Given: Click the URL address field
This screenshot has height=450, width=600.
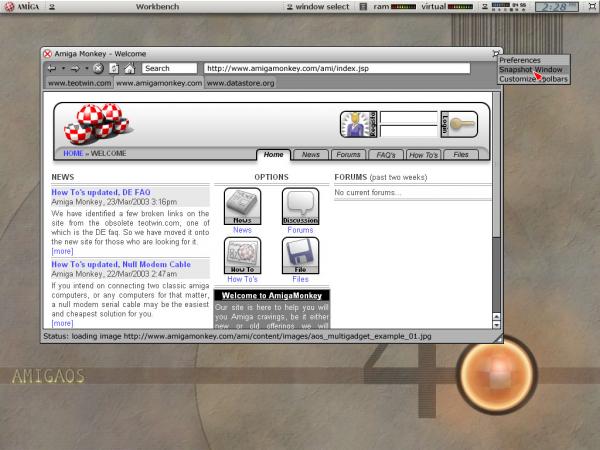Looking at the screenshot, I should [x=337, y=68].
